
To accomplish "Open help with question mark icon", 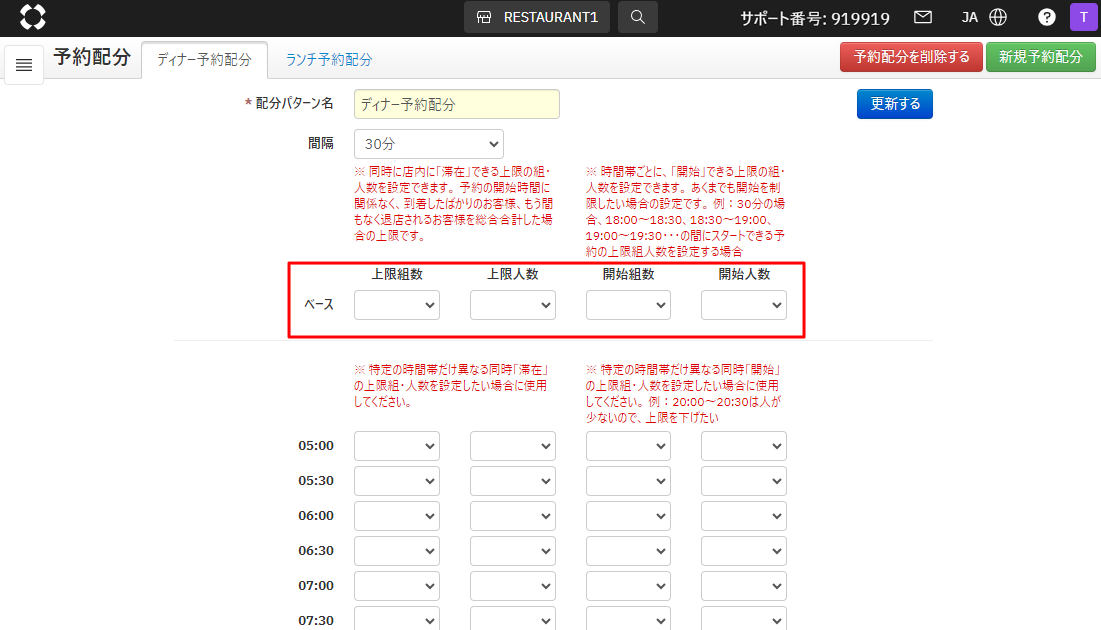I will (1046, 17).
